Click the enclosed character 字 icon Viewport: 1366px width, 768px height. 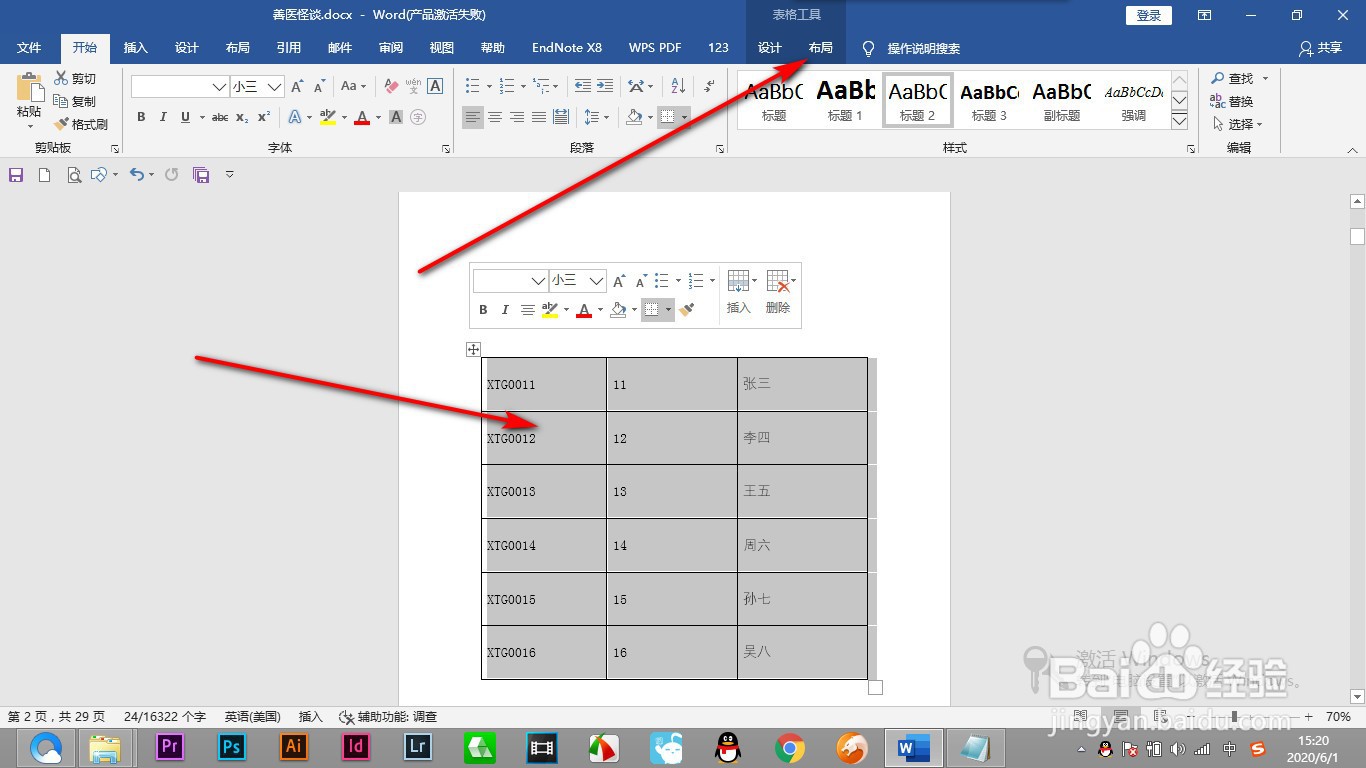pyautogui.click(x=418, y=117)
